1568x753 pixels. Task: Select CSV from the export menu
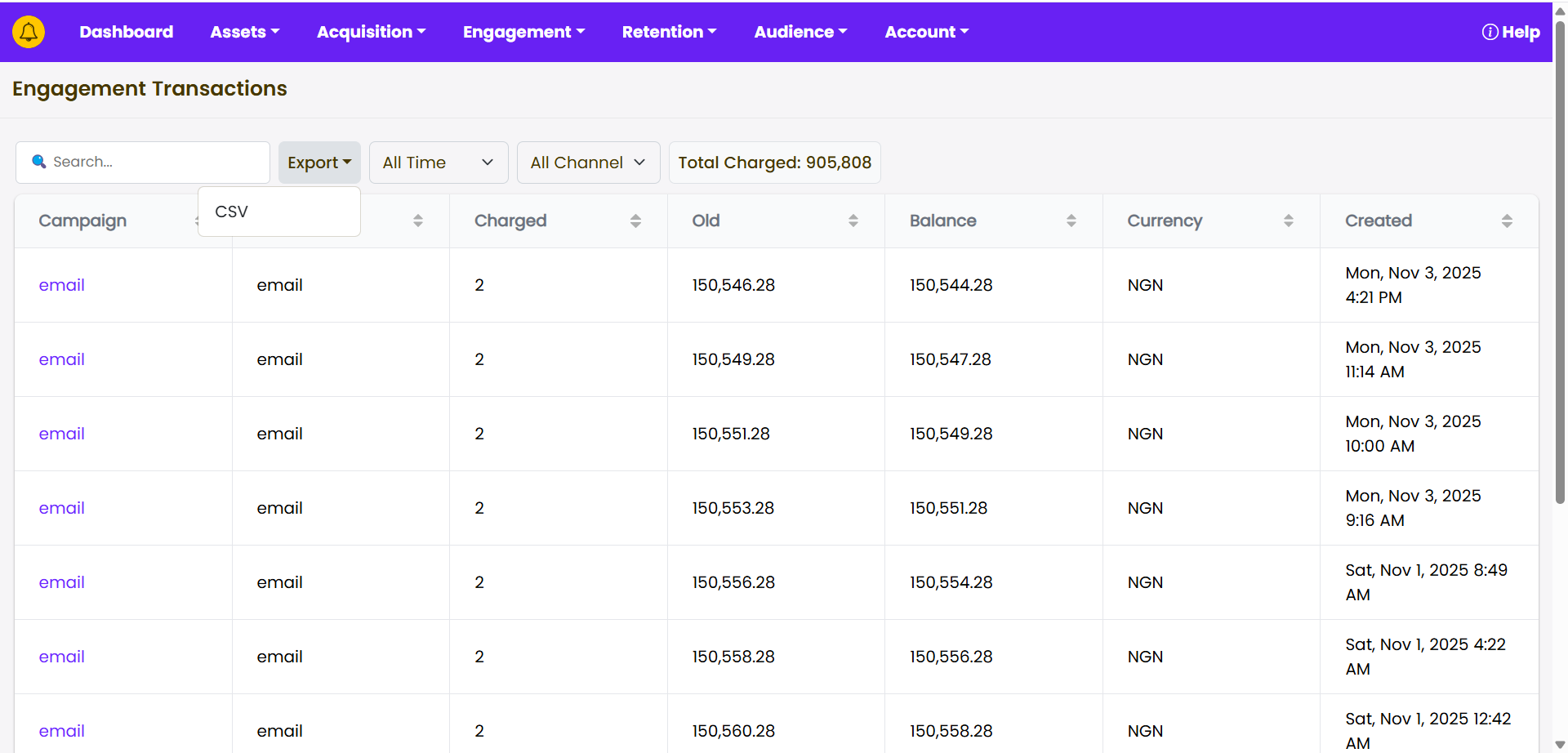(x=232, y=212)
